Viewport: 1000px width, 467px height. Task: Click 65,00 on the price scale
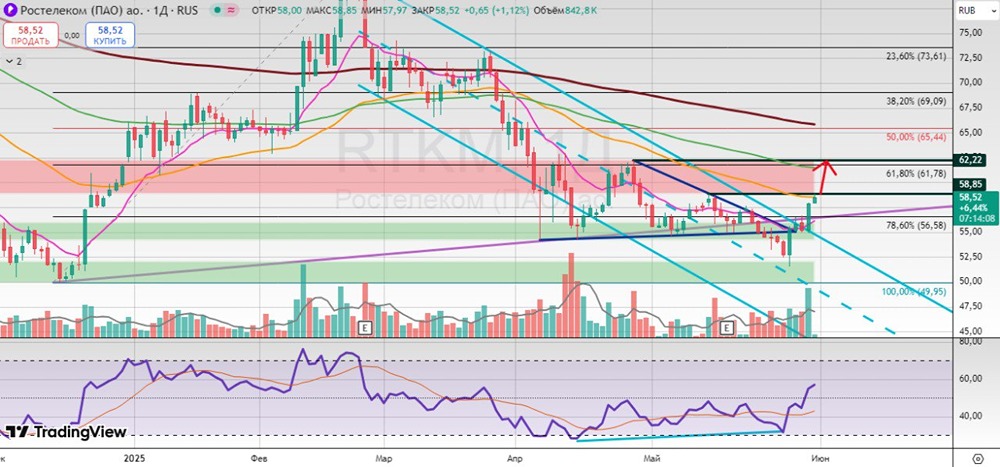click(x=969, y=132)
